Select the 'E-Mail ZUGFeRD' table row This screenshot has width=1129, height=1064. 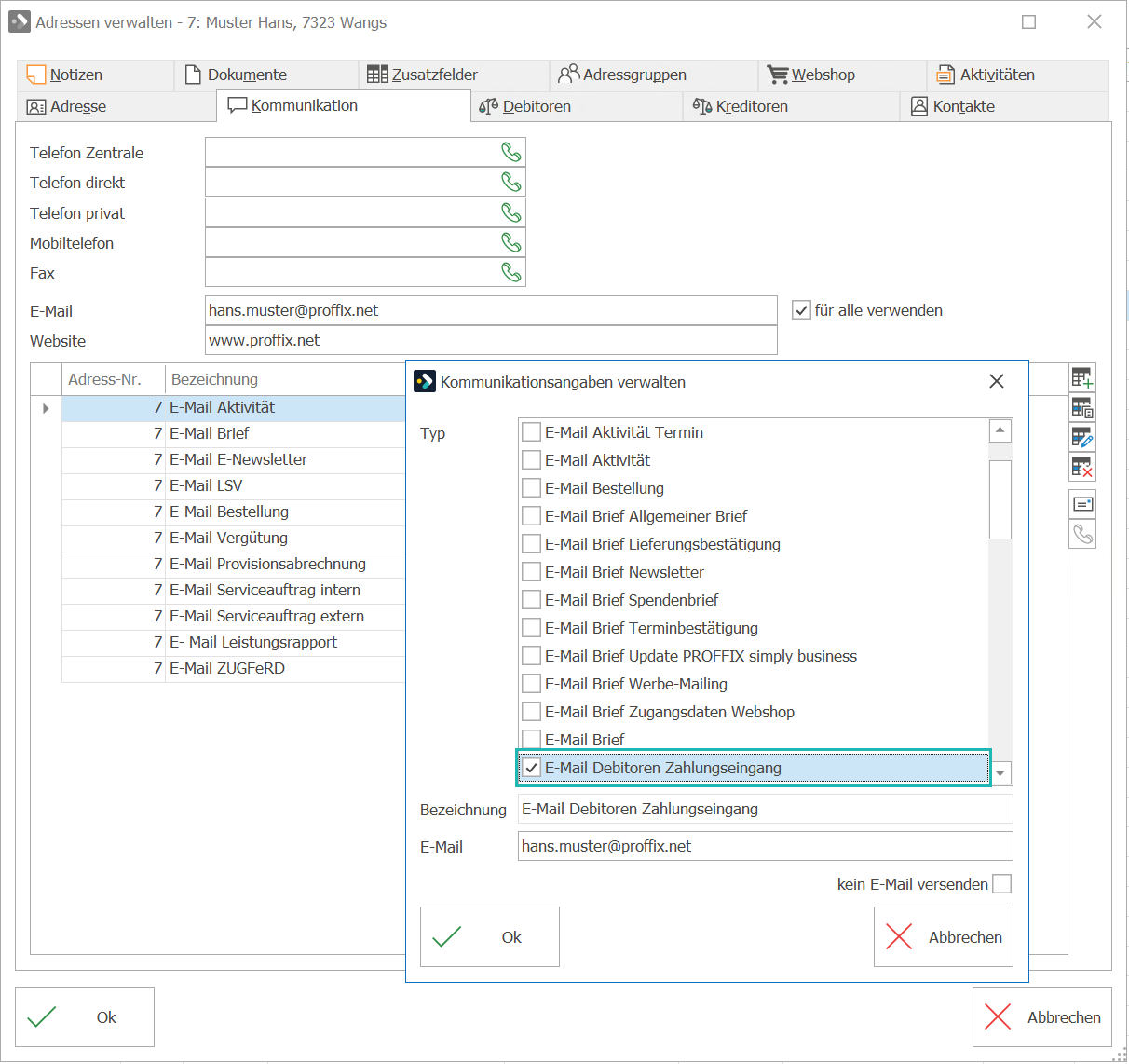click(234, 668)
